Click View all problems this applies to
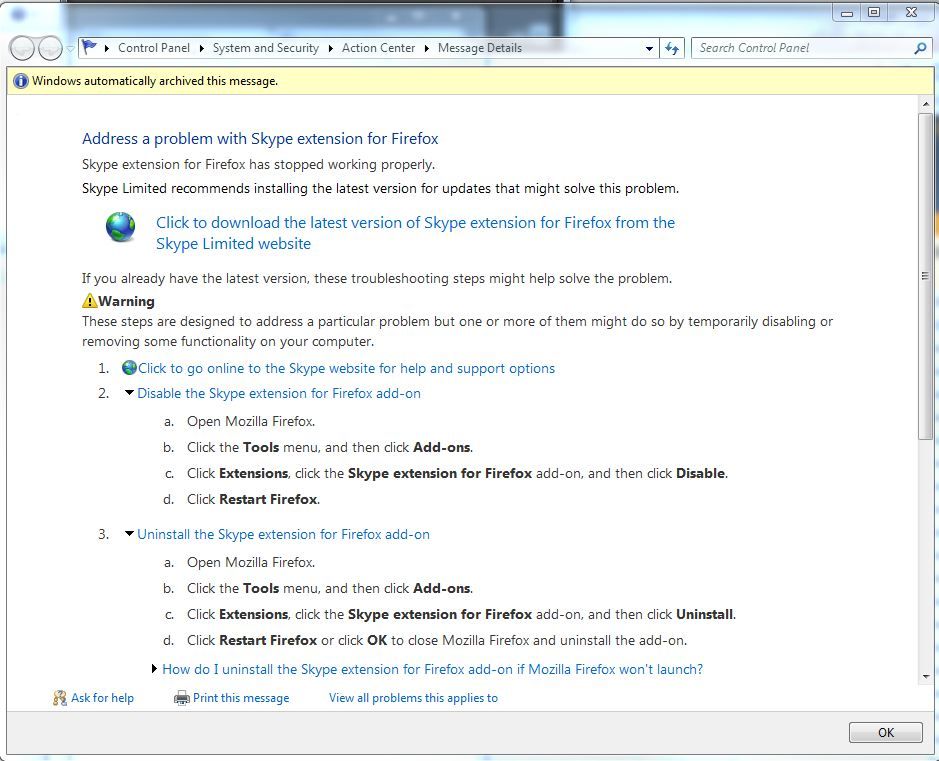This screenshot has height=761, width=939. (x=413, y=697)
